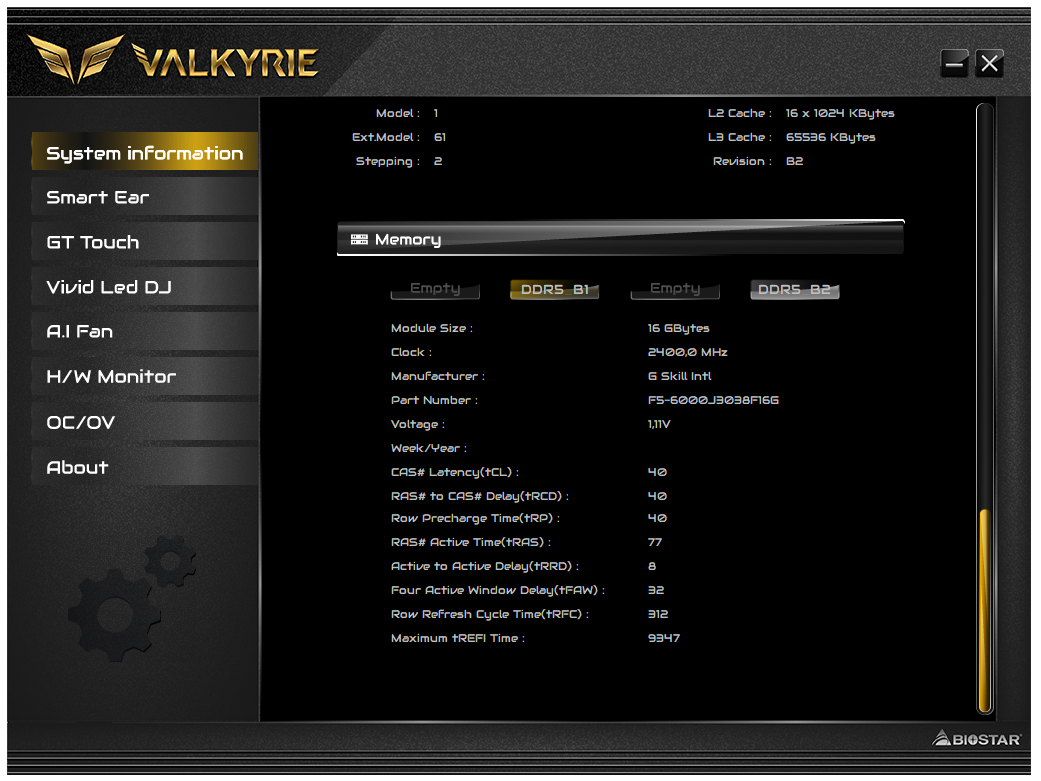The height and width of the screenshot is (781, 1041).
Task: Click the tFAW value 32
Action: (656, 590)
